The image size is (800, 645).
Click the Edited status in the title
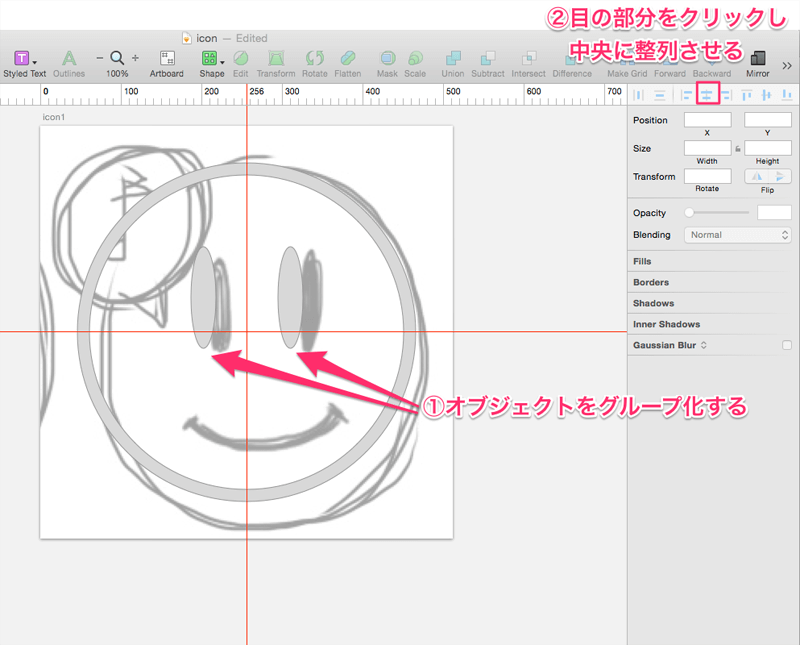[251, 38]
